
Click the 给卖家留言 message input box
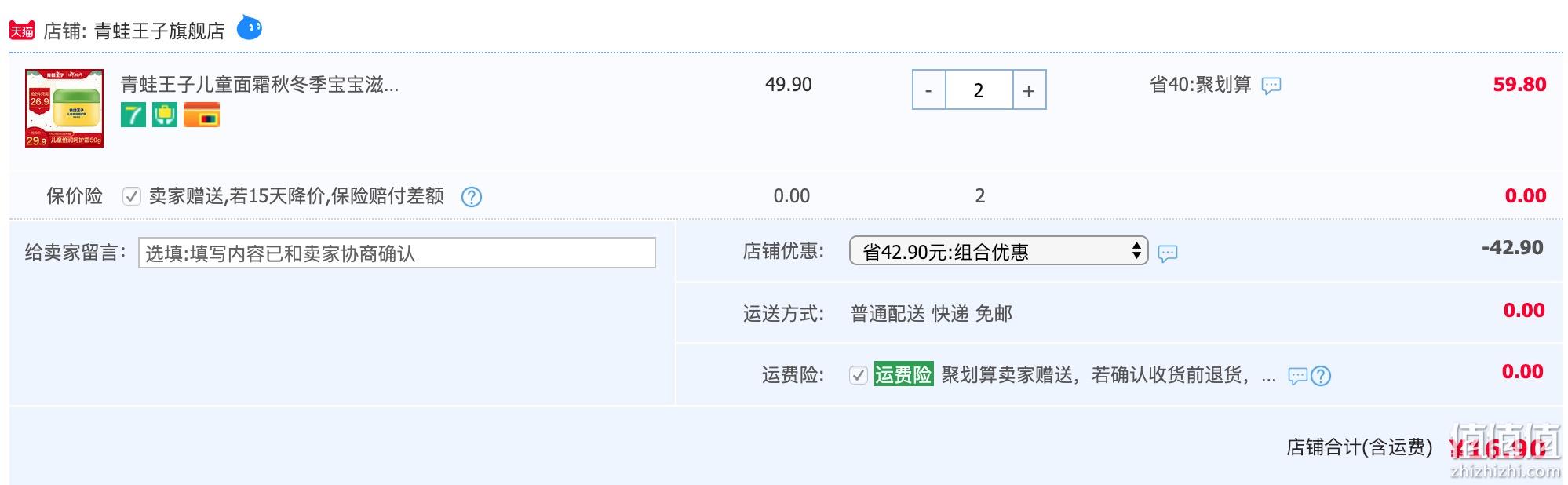point(397,253)
